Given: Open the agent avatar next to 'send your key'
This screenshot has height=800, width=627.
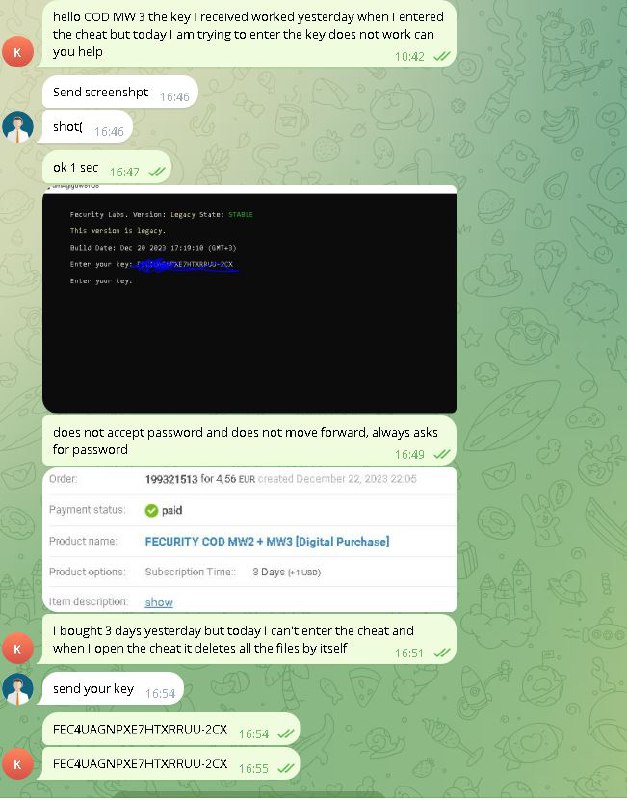Looking at the screenshot, I should point(18,689).
